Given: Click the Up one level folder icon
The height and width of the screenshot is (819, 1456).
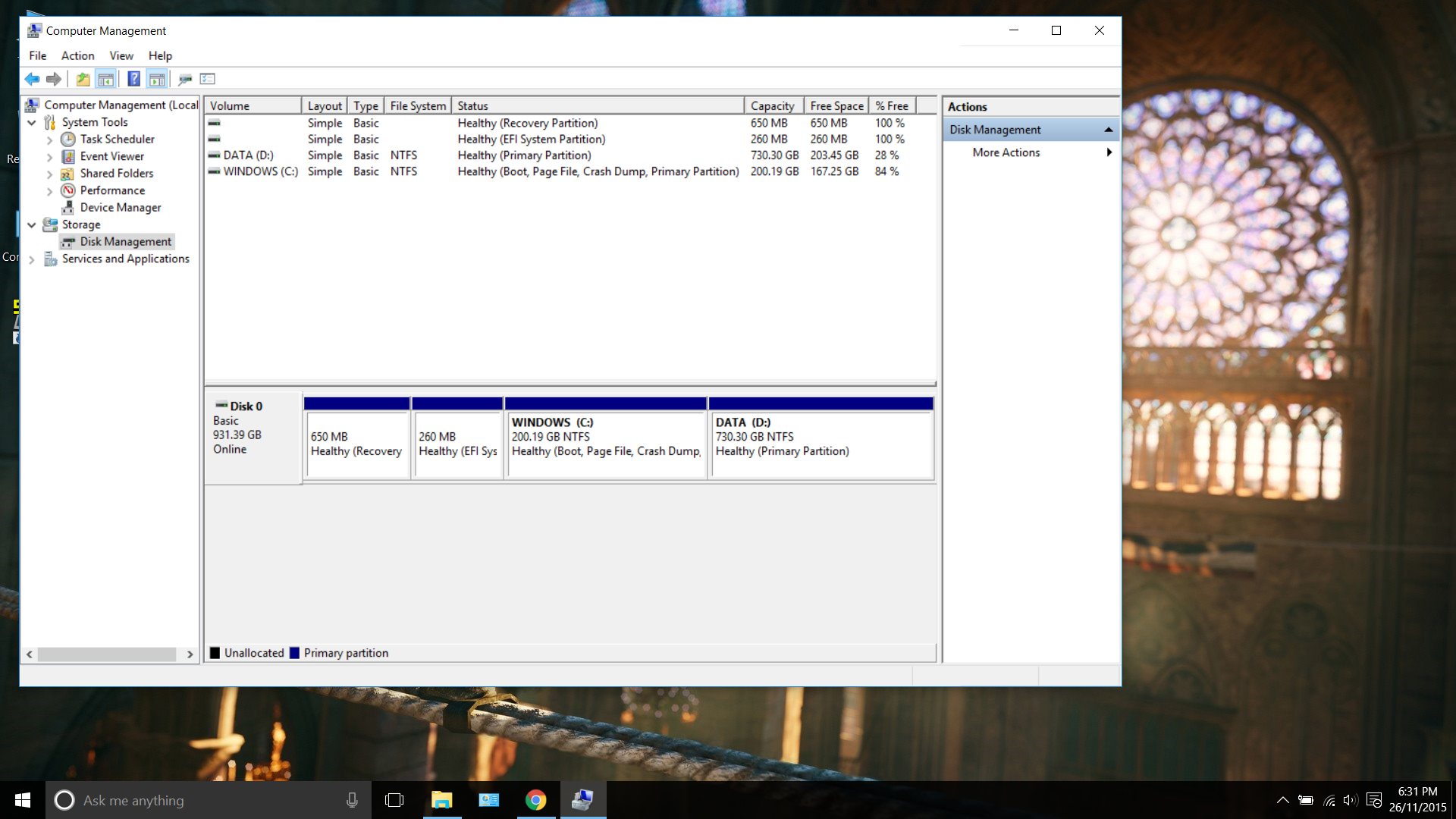Looking at the screenshot, I should 83,79.
